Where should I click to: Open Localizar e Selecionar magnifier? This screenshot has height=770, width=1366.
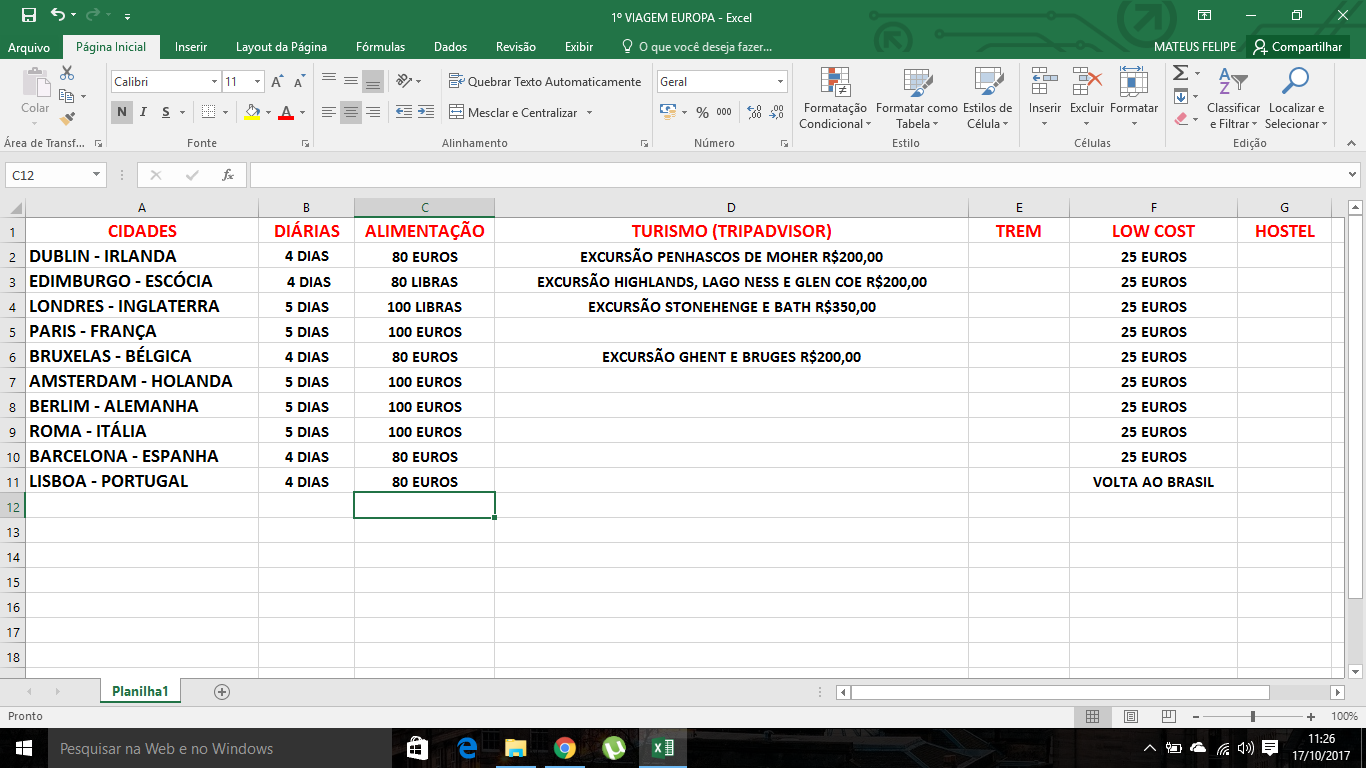click(x=1295, y=98)
